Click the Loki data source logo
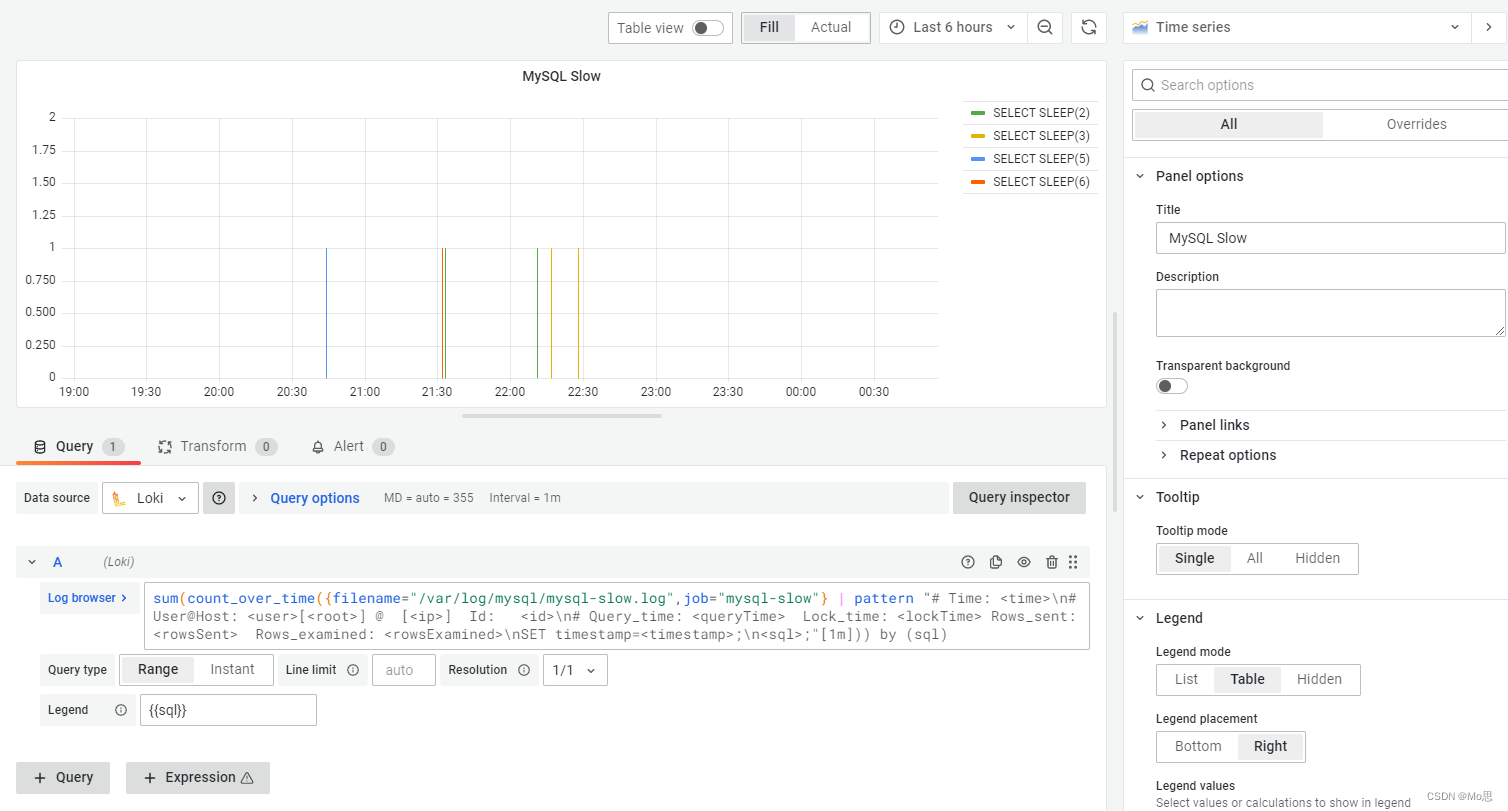This screenshot has height=811, width=1508. 119,498
